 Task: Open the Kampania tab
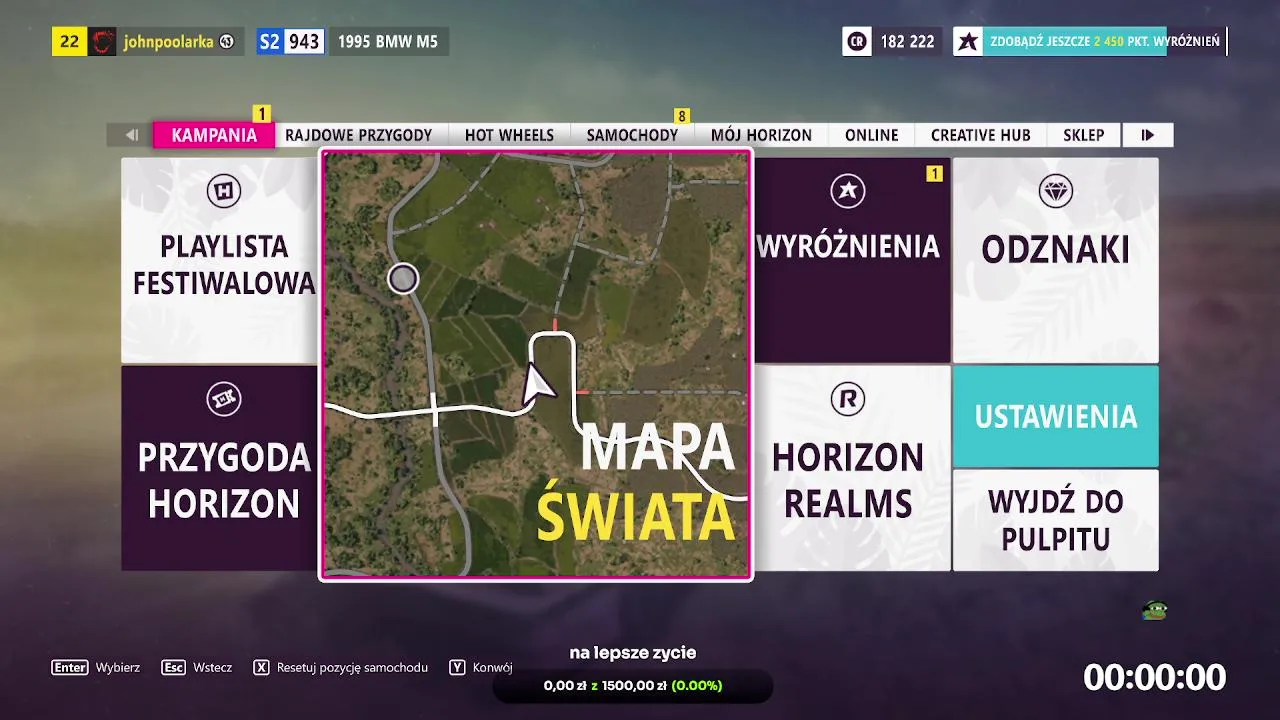pyautogui.click(x=214, y=135)
